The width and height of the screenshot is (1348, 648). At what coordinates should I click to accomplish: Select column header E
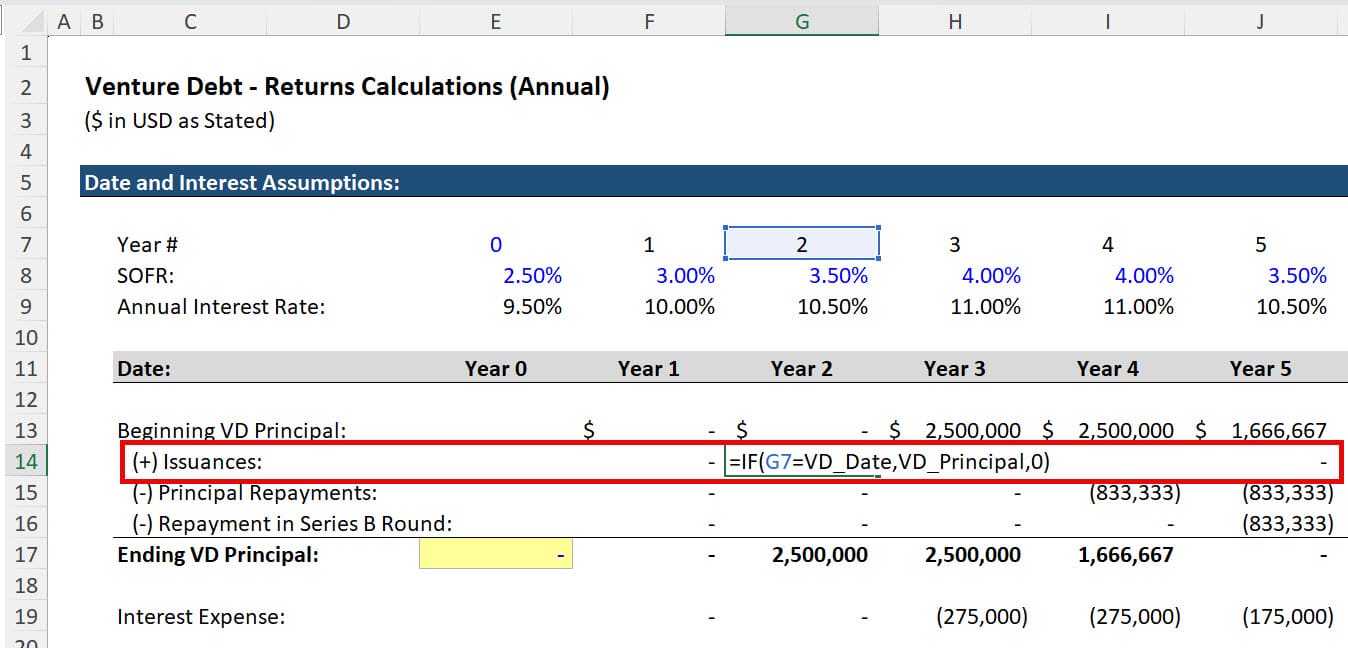pyautogui.click(x=495, y=18)
